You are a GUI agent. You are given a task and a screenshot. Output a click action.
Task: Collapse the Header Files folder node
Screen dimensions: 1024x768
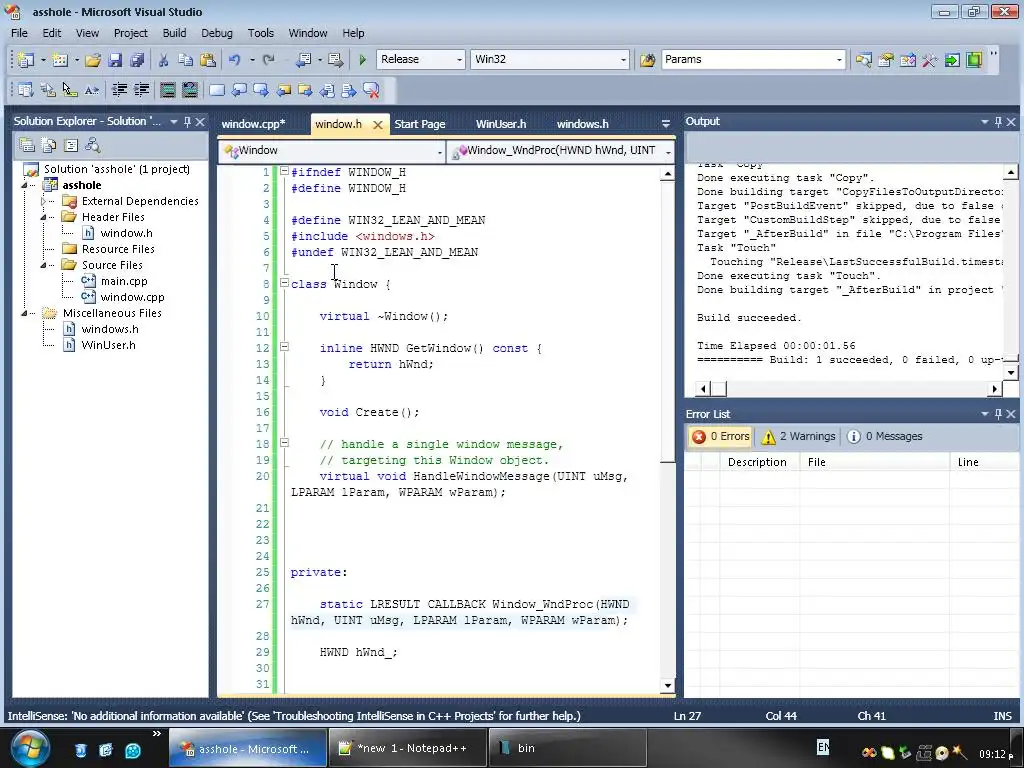pos(43,217)
